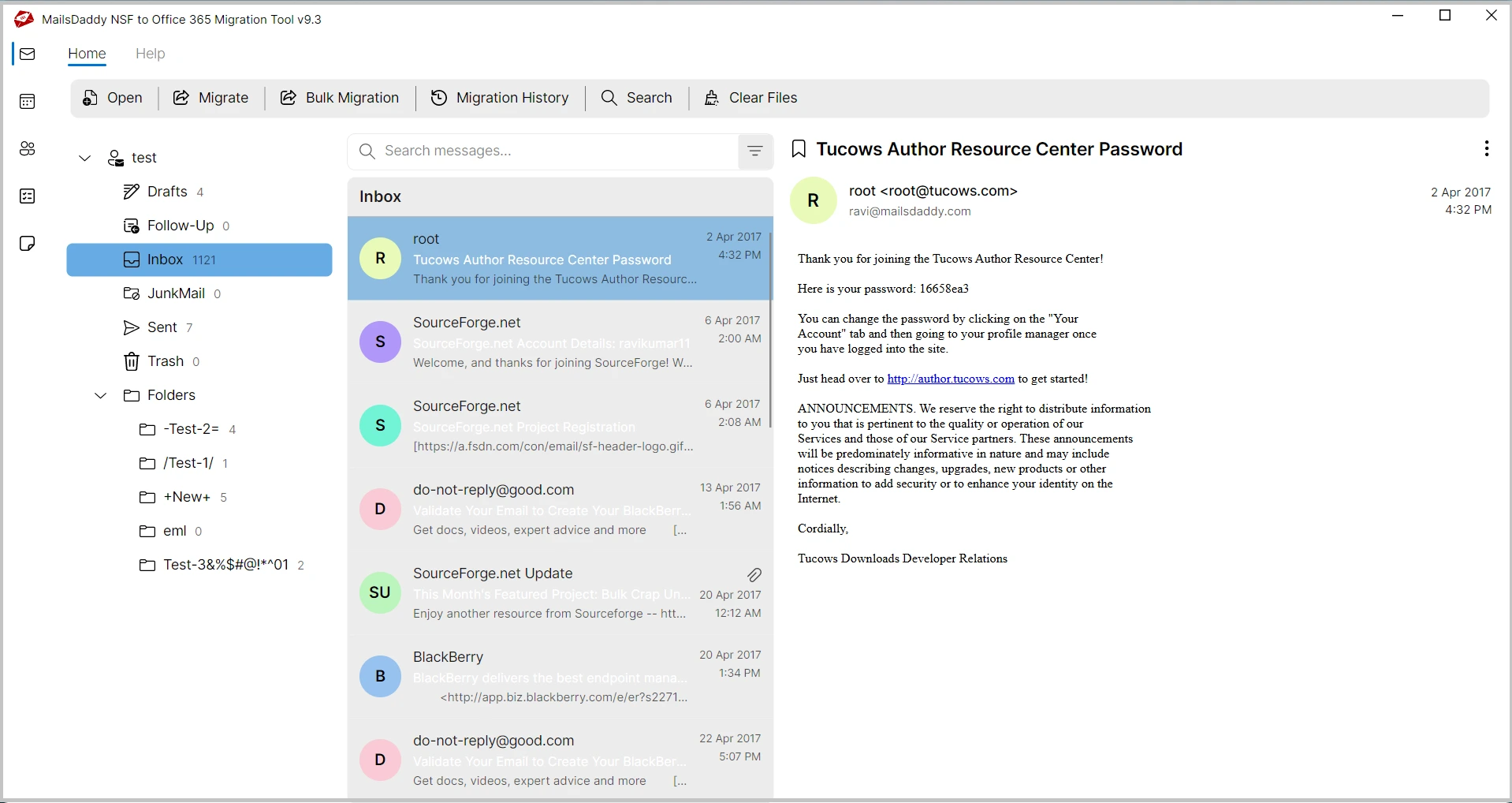This screenshot has width=1512, height=803.
Task: Select the Home tab
Action: click(x=87, y=54)
